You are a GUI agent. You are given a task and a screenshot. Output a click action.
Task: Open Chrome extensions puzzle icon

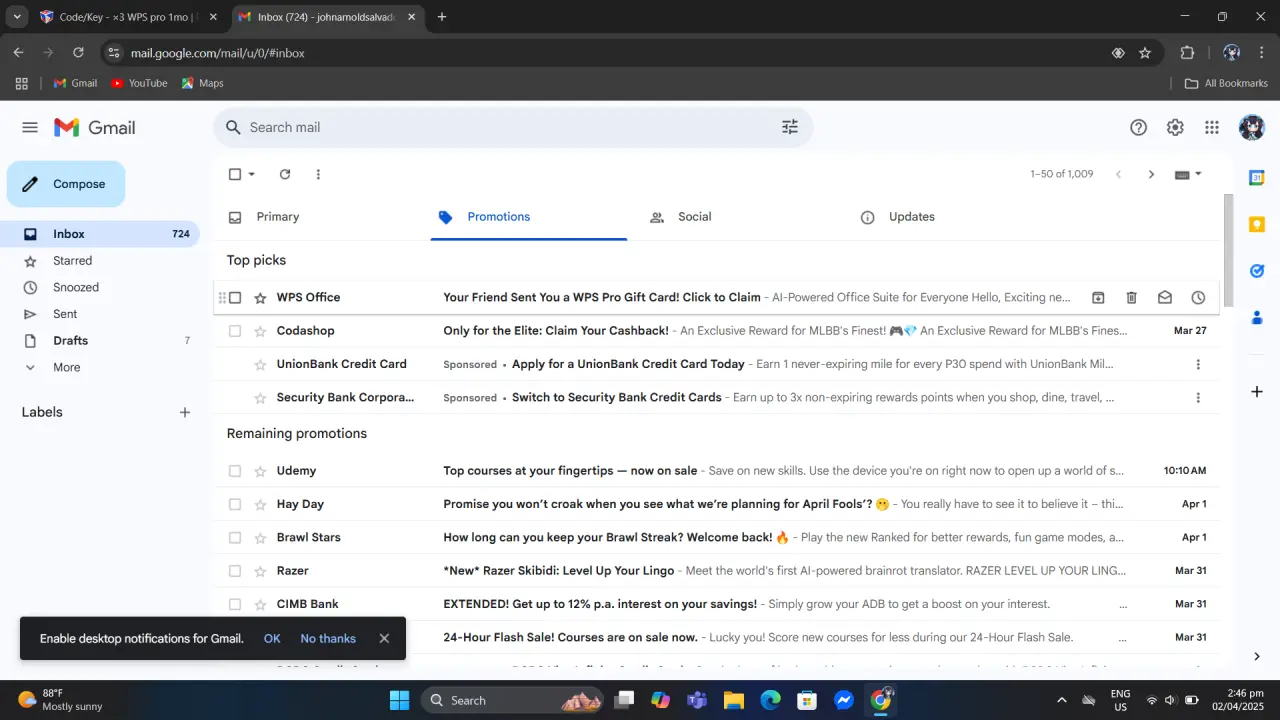pyautogui.click(x=1188, y=53)
